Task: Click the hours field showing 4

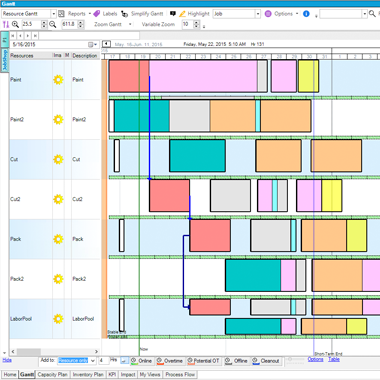Action: [x=104, y=361]
